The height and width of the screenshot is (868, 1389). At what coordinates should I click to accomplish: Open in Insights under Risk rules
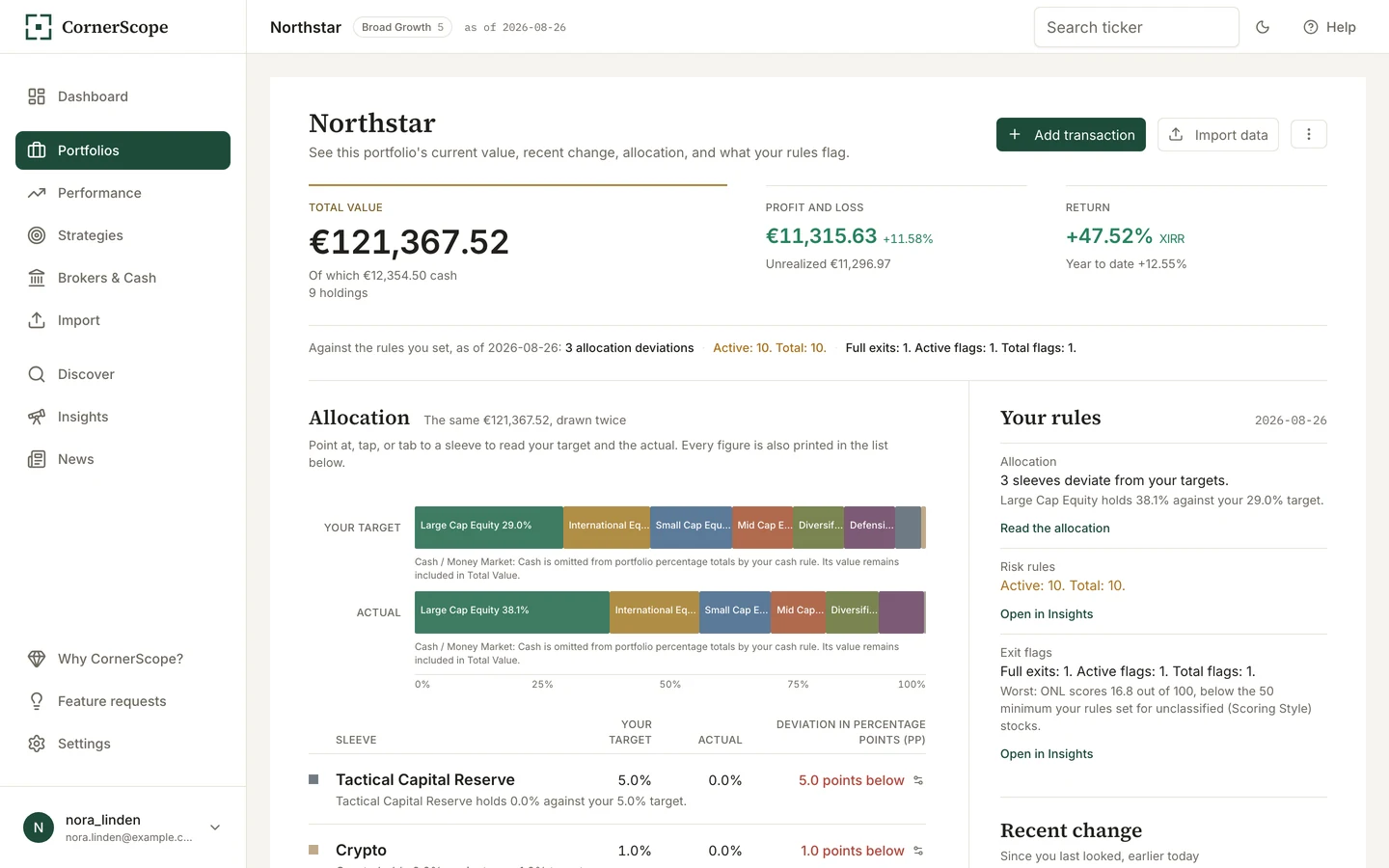[1047, 614]
